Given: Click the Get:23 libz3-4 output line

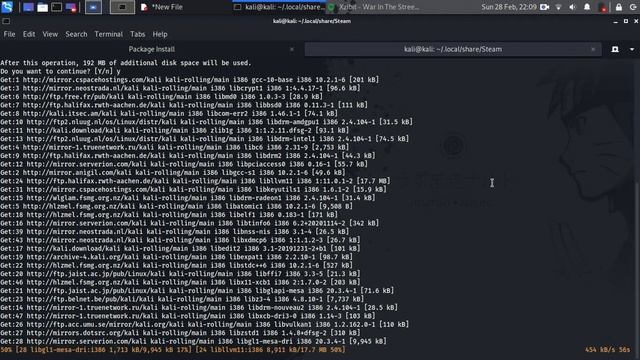Looking at the screenshot, I should click(182, 299).
